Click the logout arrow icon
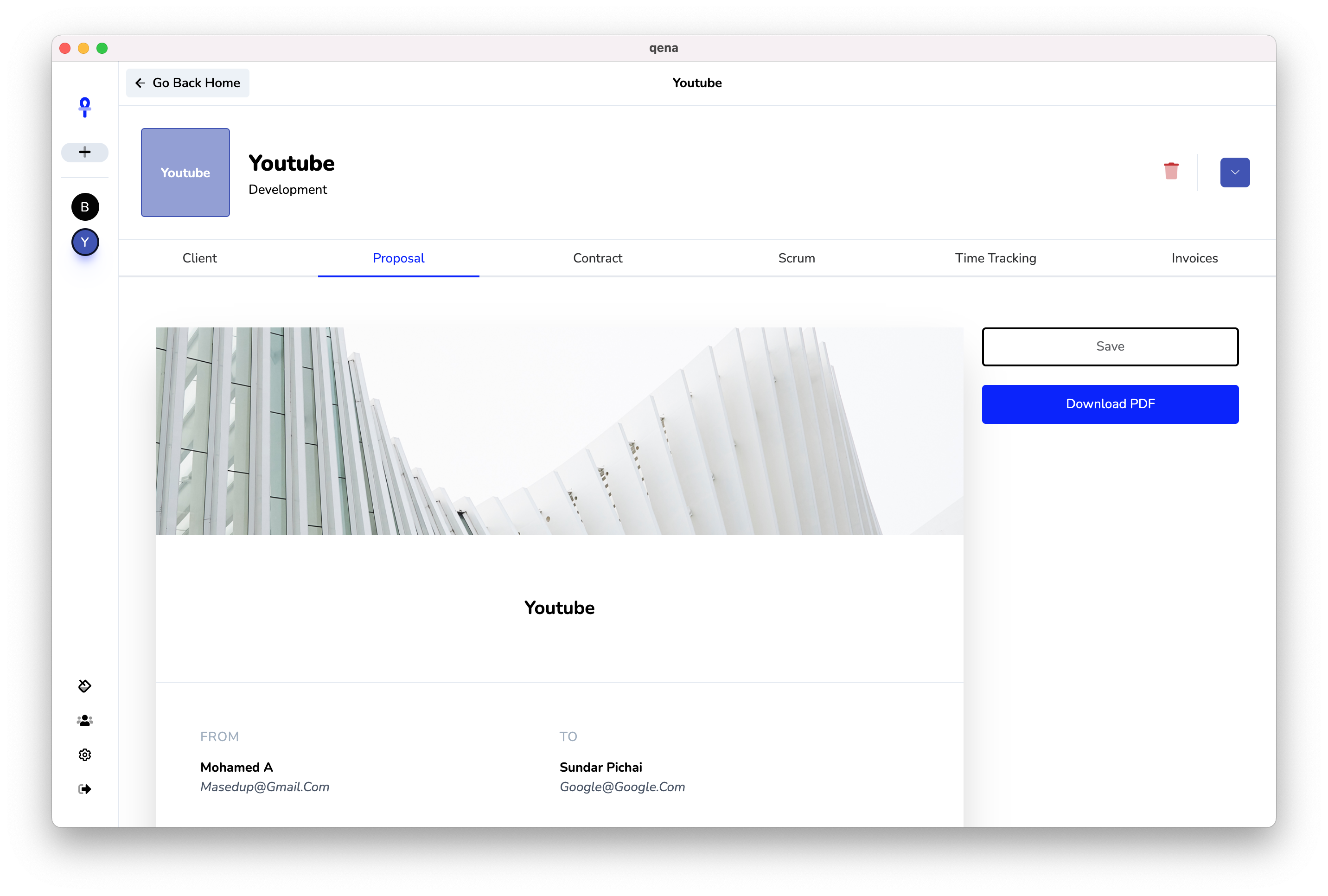1328x896 pixels. click(x=84, y=789)
